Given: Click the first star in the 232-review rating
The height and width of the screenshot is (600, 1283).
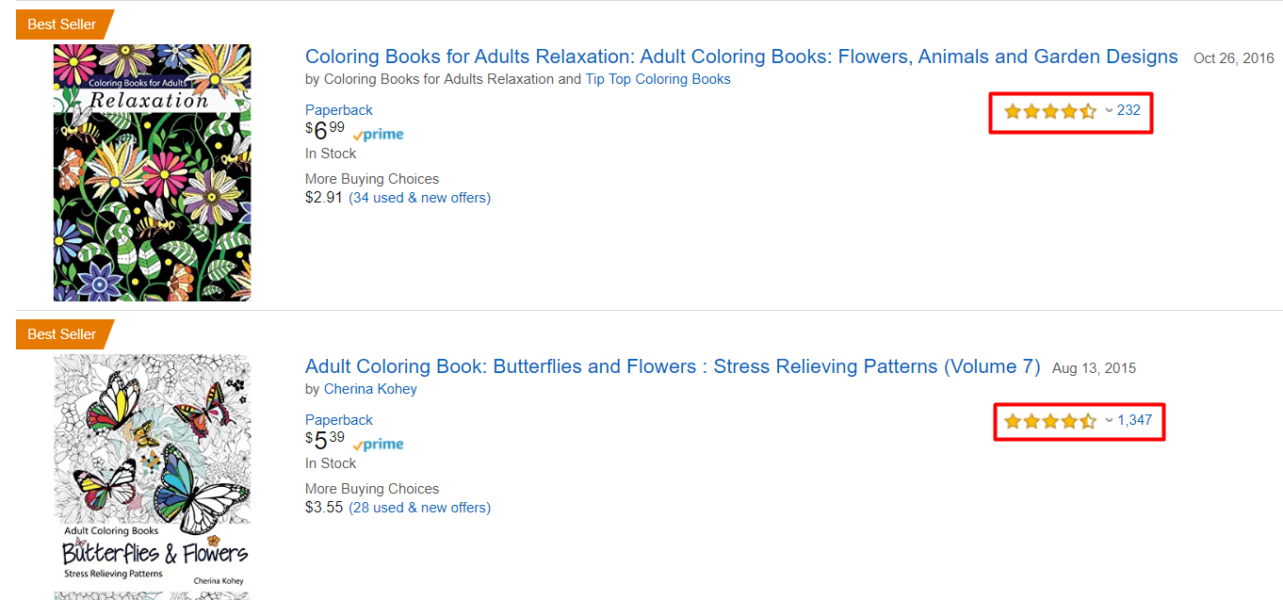Looking at the screenshot, I should 1013,111.
